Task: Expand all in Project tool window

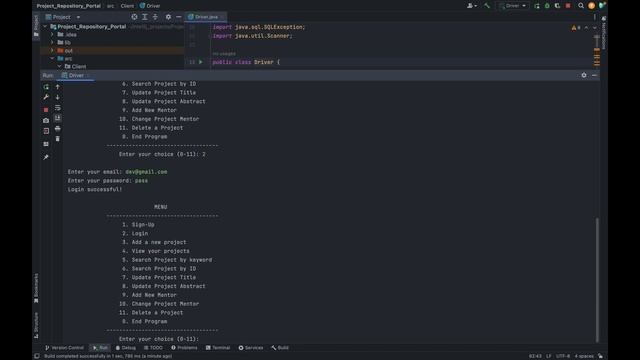Action: (144, 17)
